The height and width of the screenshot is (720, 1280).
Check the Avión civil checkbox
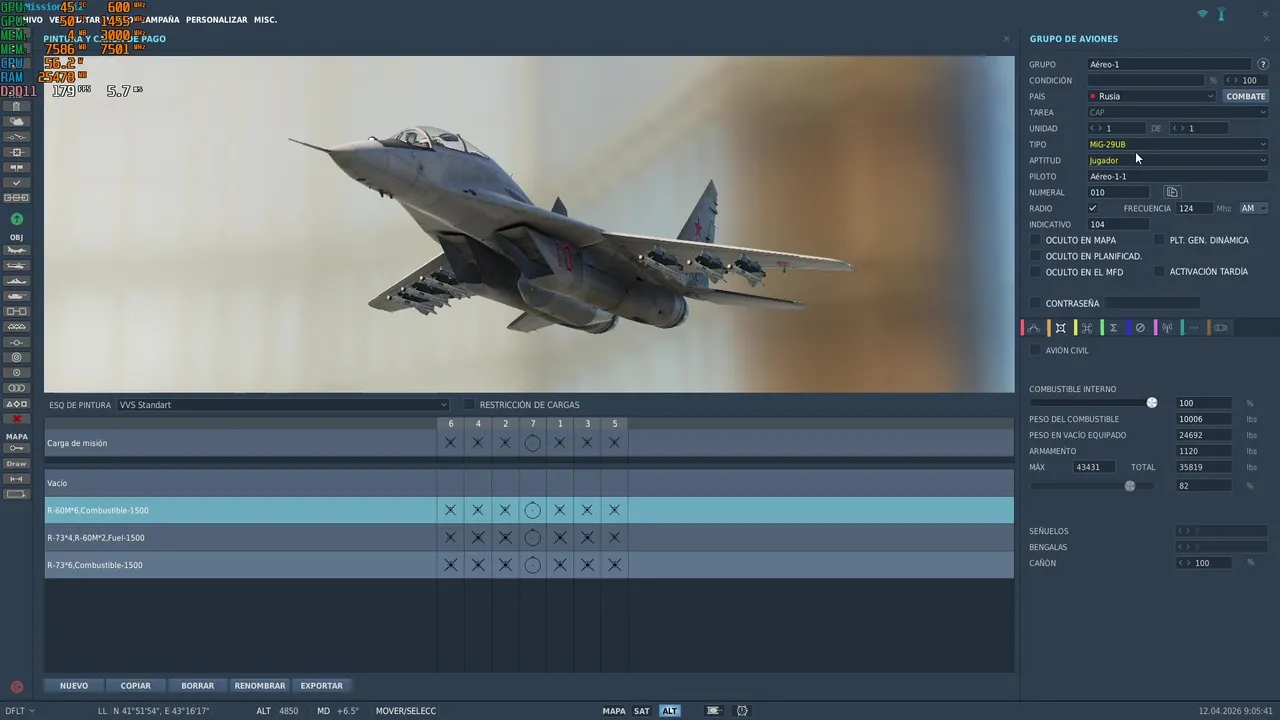tap(1035, 350)
